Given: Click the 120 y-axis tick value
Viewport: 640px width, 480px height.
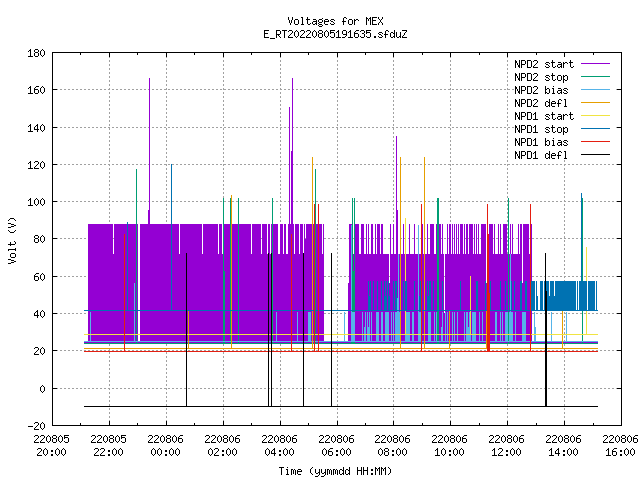Looking at the screenshot, I should pyautogui.click(x=36, y=165).
